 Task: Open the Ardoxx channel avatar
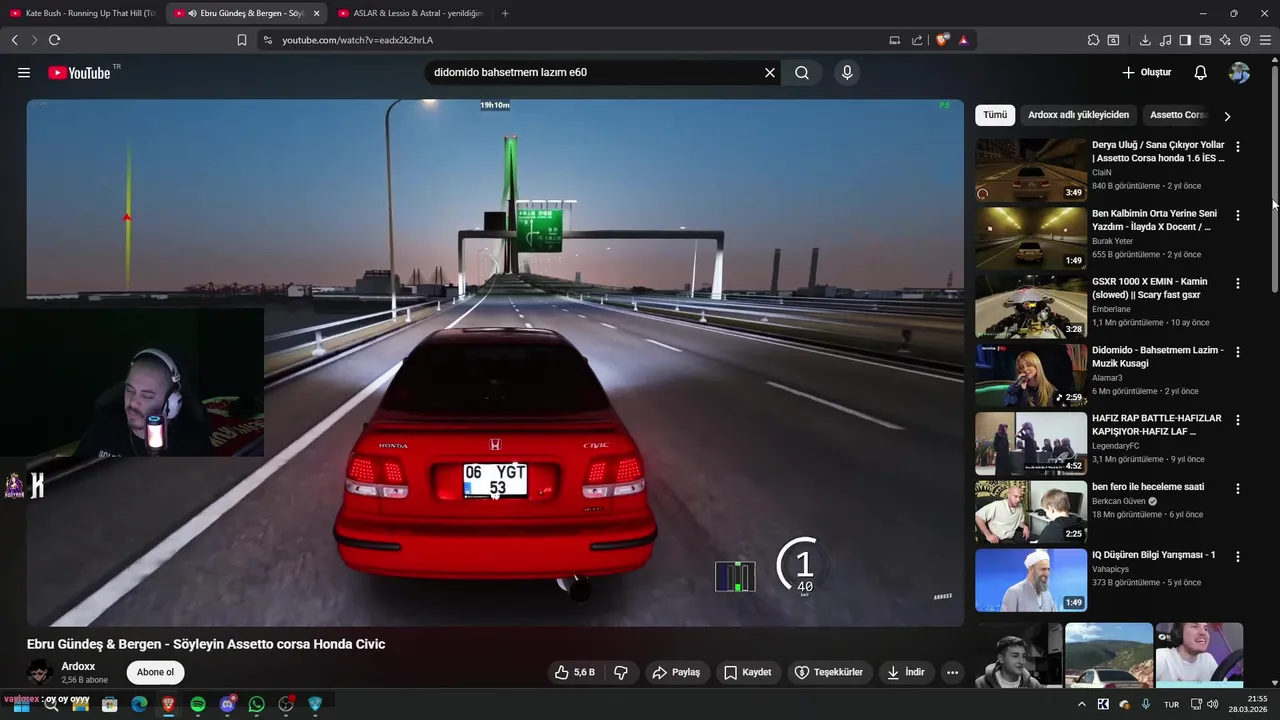40,672
